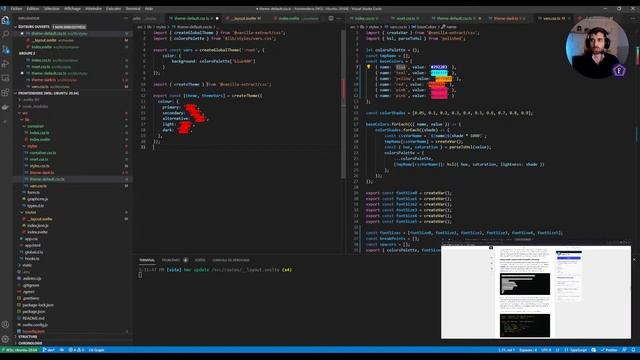Image resolution: width=640 pixels, height=360 pixels.
Task: Open graphcms.js in the explorer
Action: [x=38, y=199]
